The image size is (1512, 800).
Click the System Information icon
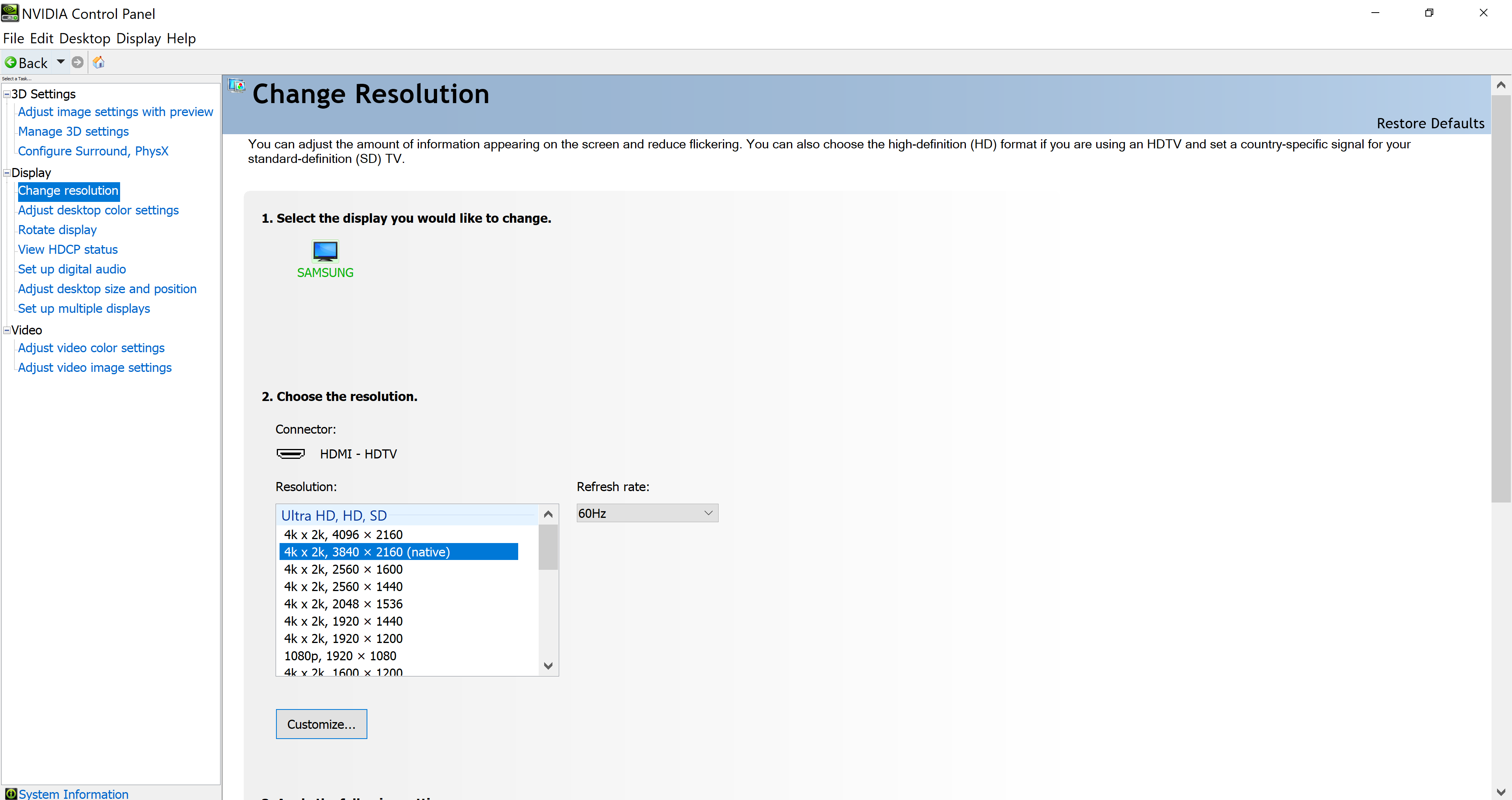coord(11,794)
